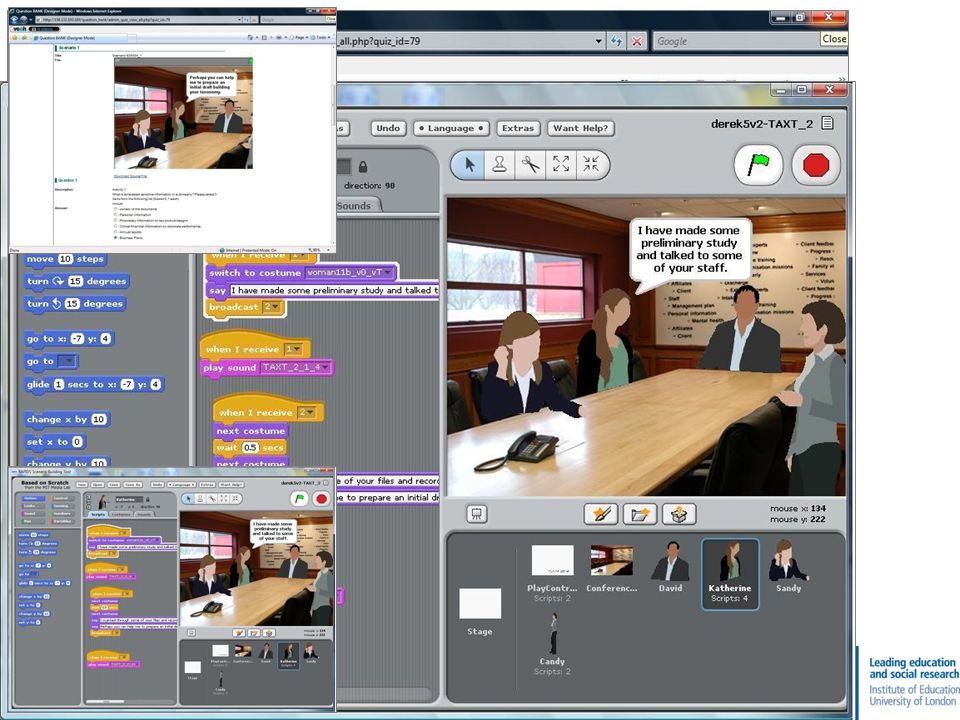This screenshot has width=960, height=720.
Task: Open the address bar history dropdown arrow
Action: pos(598,41)
